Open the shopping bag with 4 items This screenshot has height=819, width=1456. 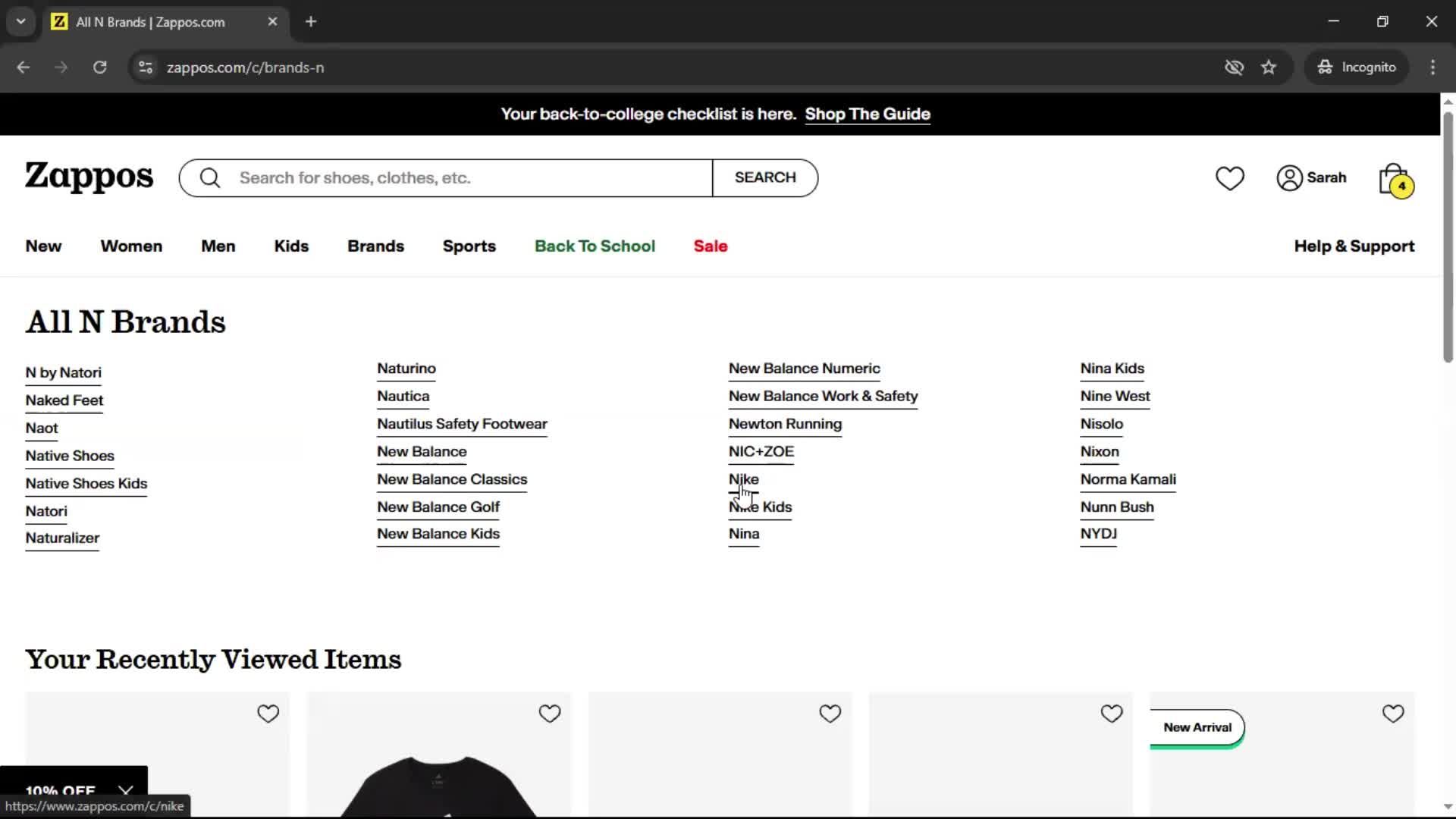point(1395,180)
